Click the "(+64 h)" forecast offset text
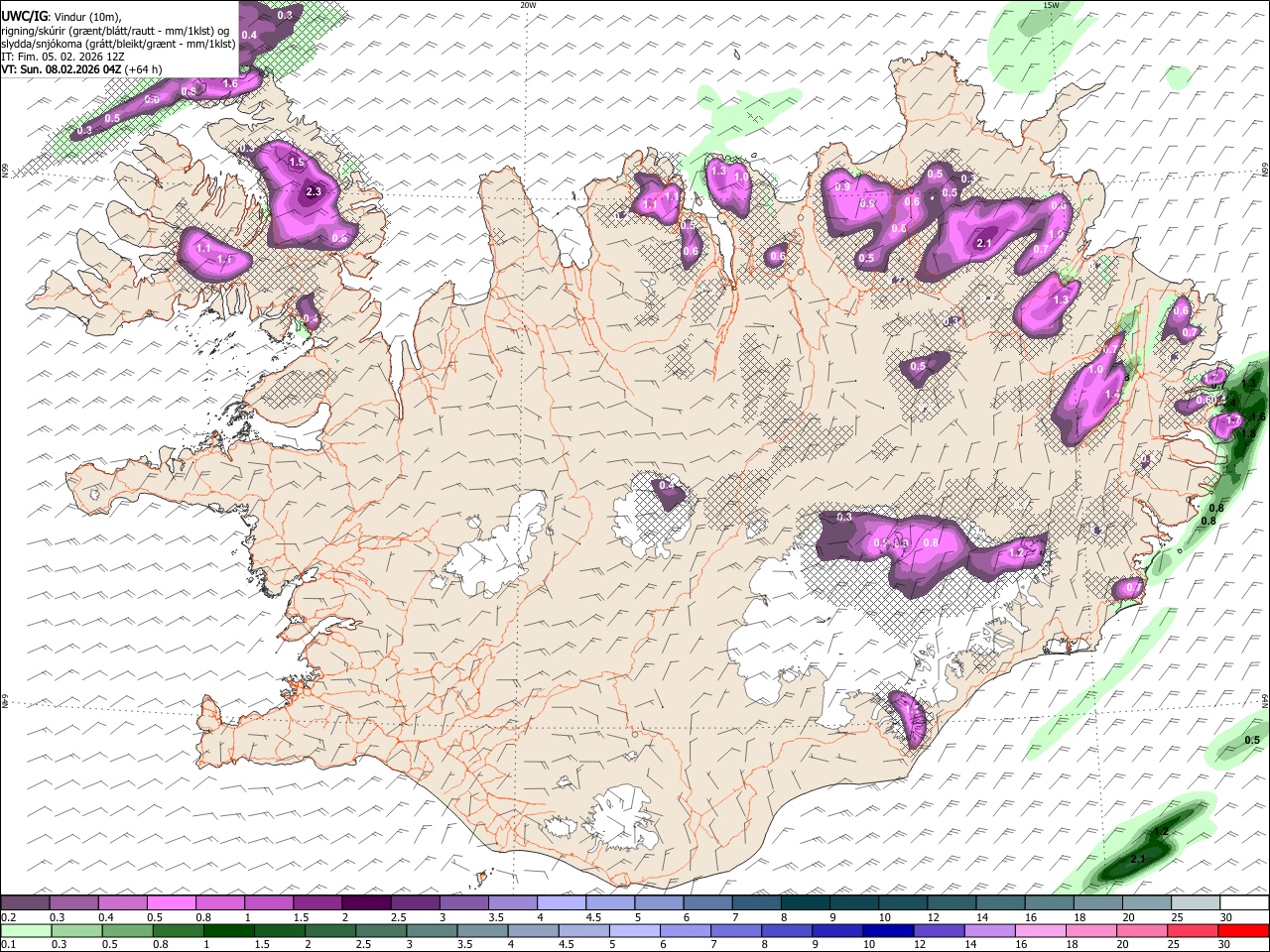This screenshot has height=952, width=1270. tap(144, 69)
